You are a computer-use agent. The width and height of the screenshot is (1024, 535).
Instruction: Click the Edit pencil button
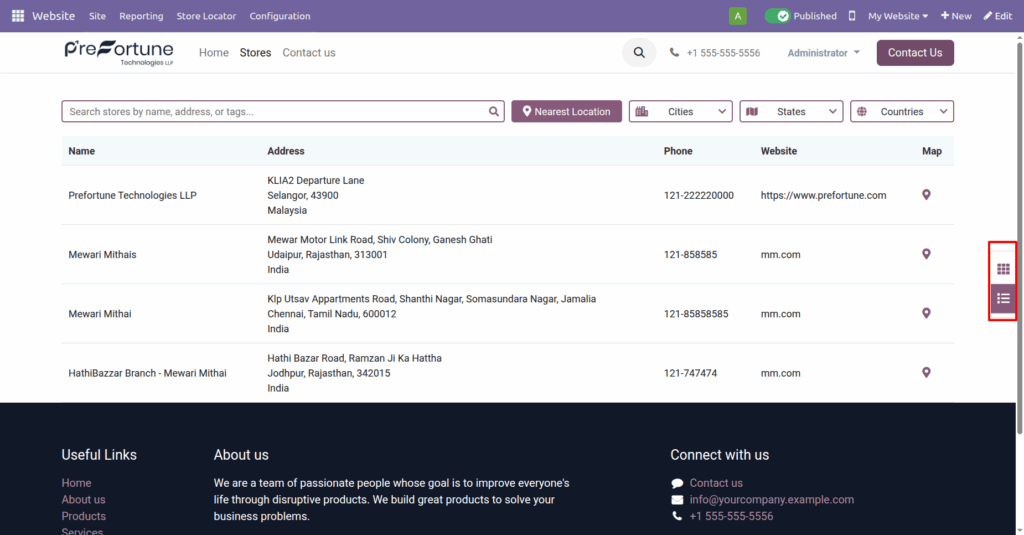pyautogui.click(x=998, y=16)
